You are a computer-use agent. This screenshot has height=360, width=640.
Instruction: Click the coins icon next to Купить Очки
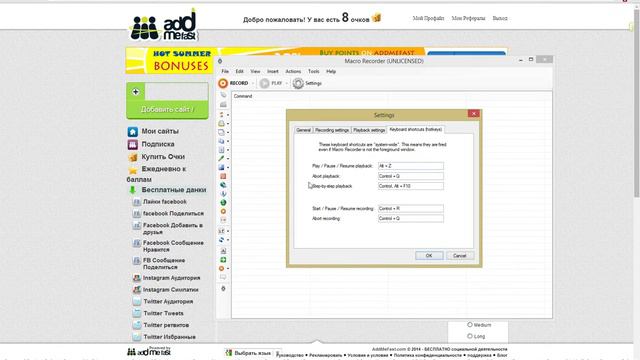[133, 157]
